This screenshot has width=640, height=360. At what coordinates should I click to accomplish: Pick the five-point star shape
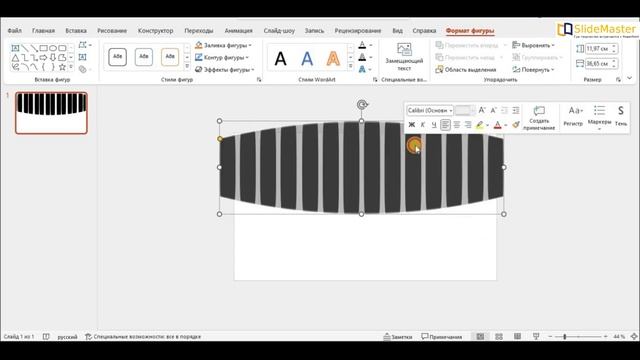coord(62,67)
